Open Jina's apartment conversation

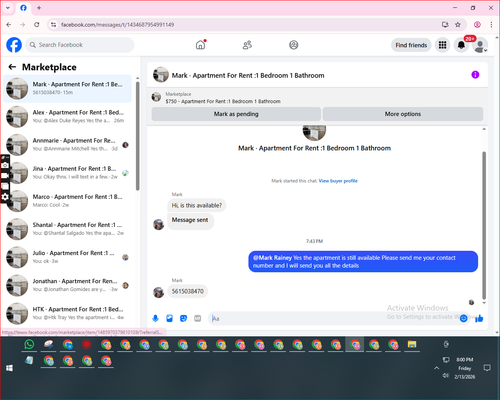(68, 173)
